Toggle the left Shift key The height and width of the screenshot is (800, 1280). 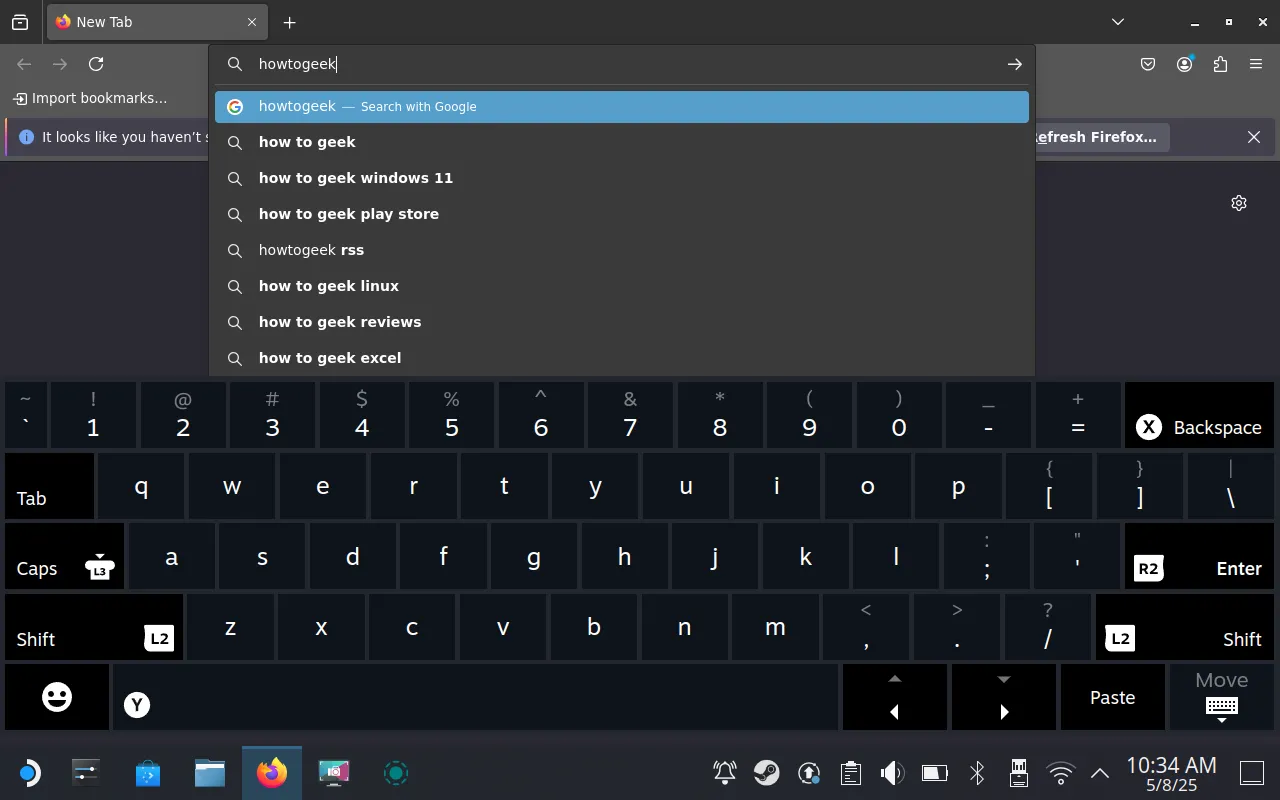(36, 639)
